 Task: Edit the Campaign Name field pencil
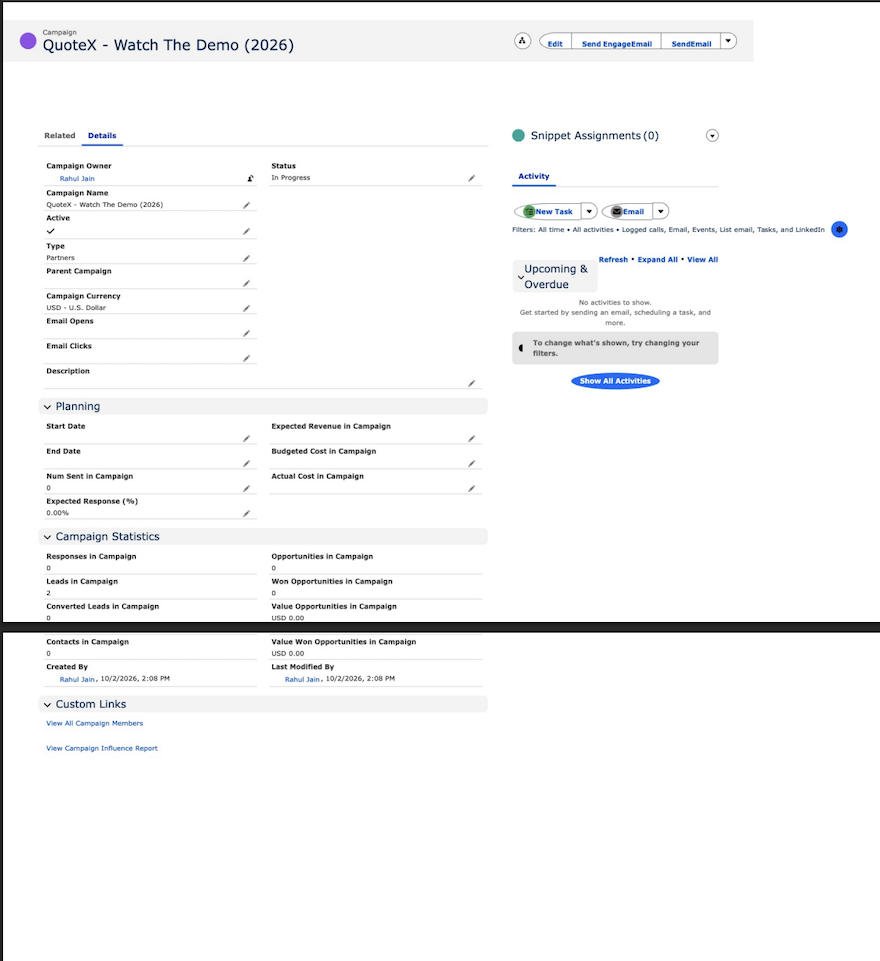point(246,205)
